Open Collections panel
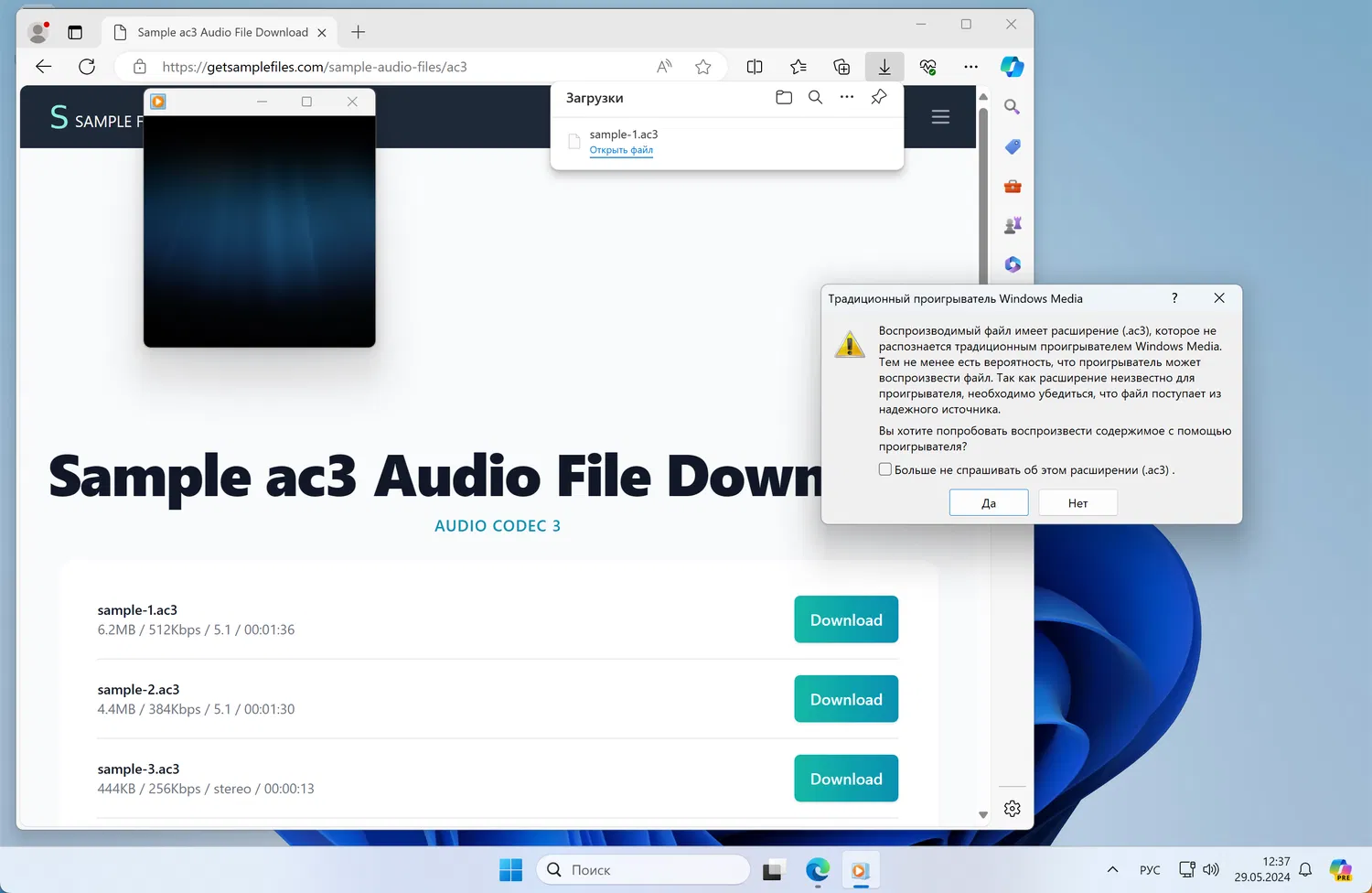The height and width of the screenshot is (893, 1372). pos(841,67)
